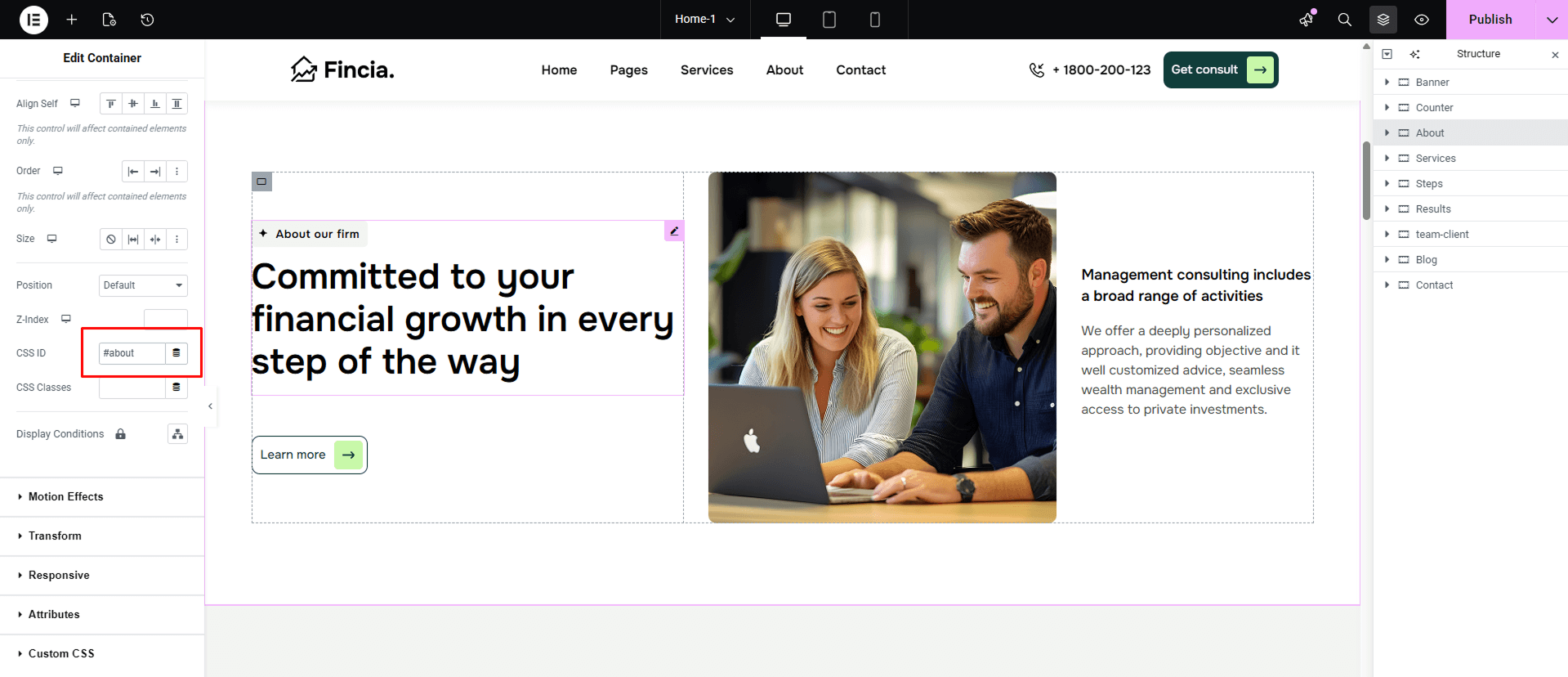Open Display Conditions settings icon
This screenshot has height=677, width=1568.
[x=177, y=434]
